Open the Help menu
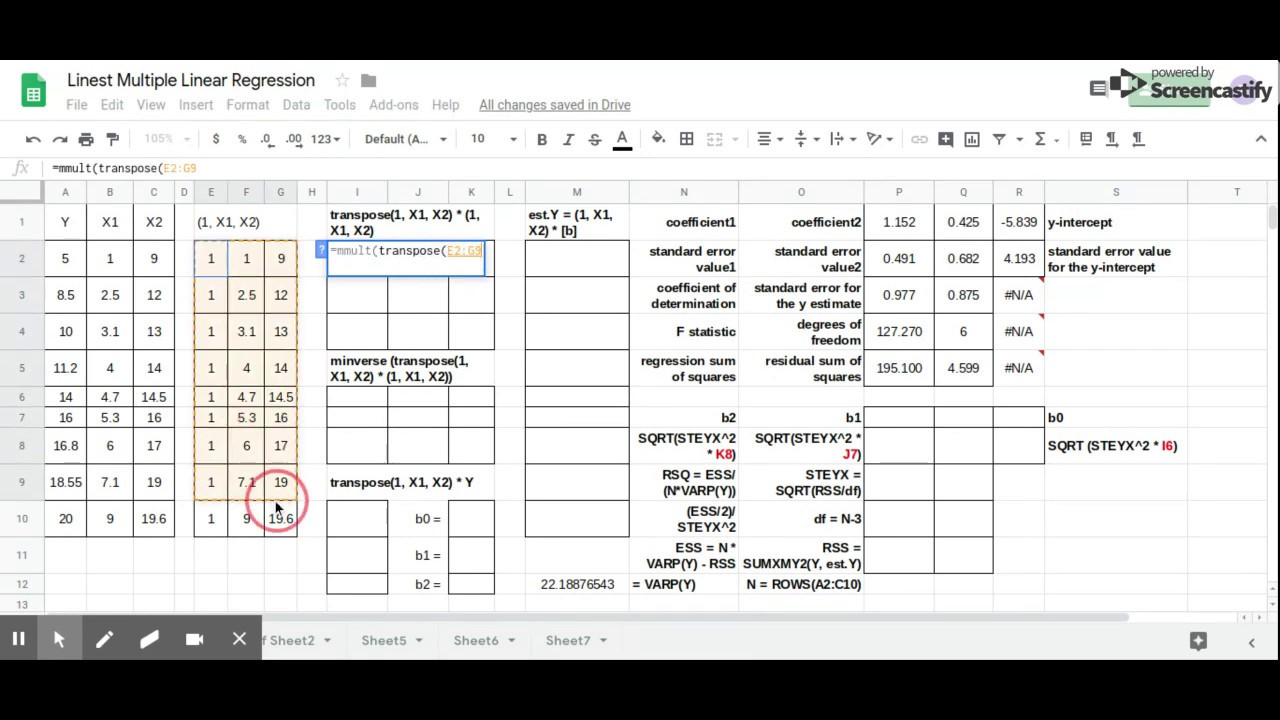This screenshot has width=1280, height=720. [x=445, y=105]
